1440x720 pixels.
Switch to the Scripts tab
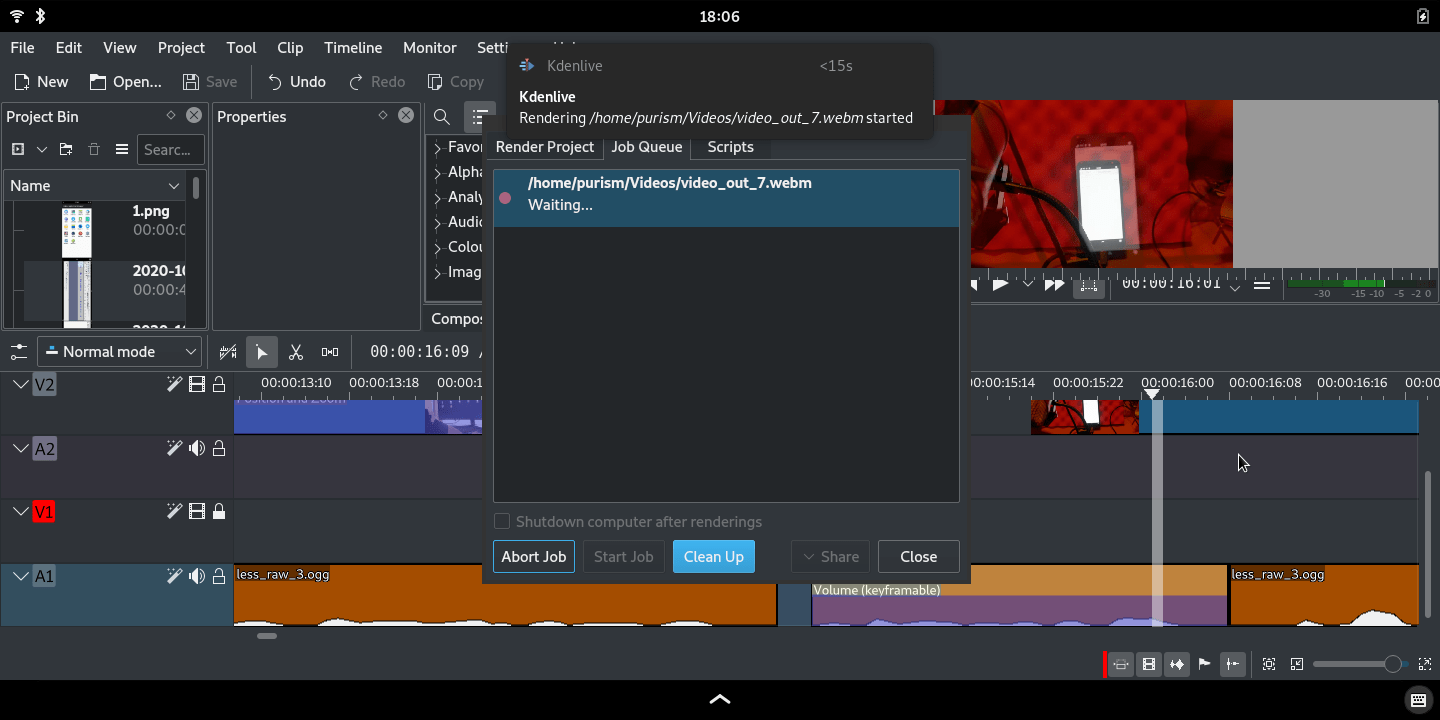click(730, 147)
